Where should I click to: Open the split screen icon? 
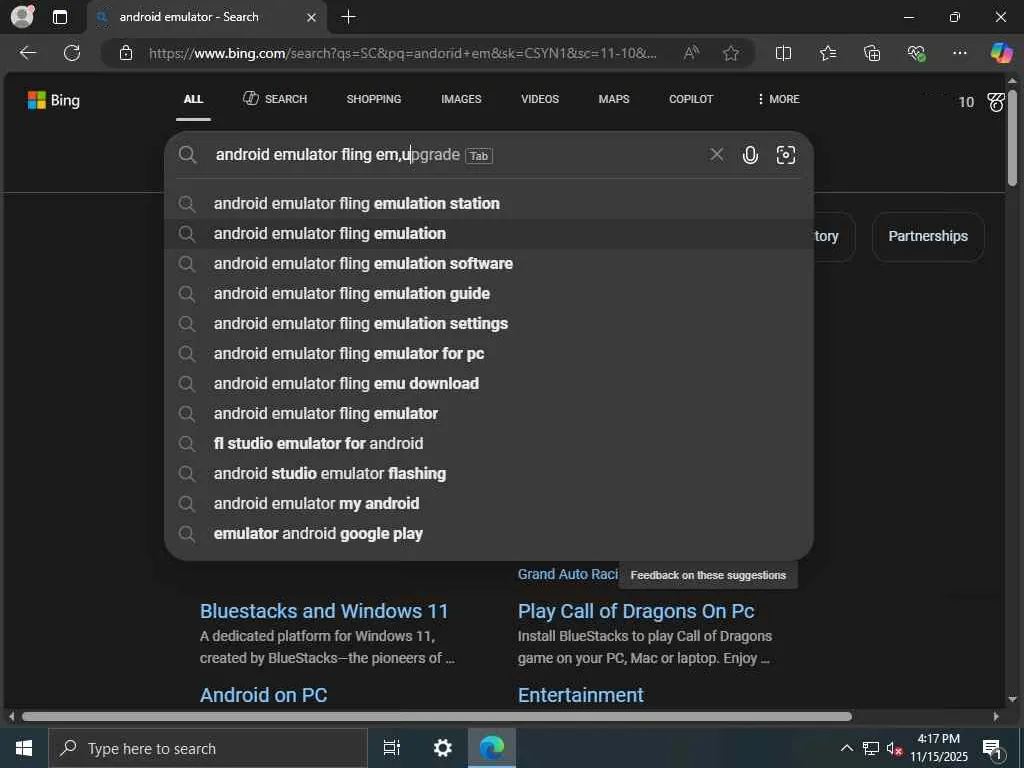[x=783, y=53]
